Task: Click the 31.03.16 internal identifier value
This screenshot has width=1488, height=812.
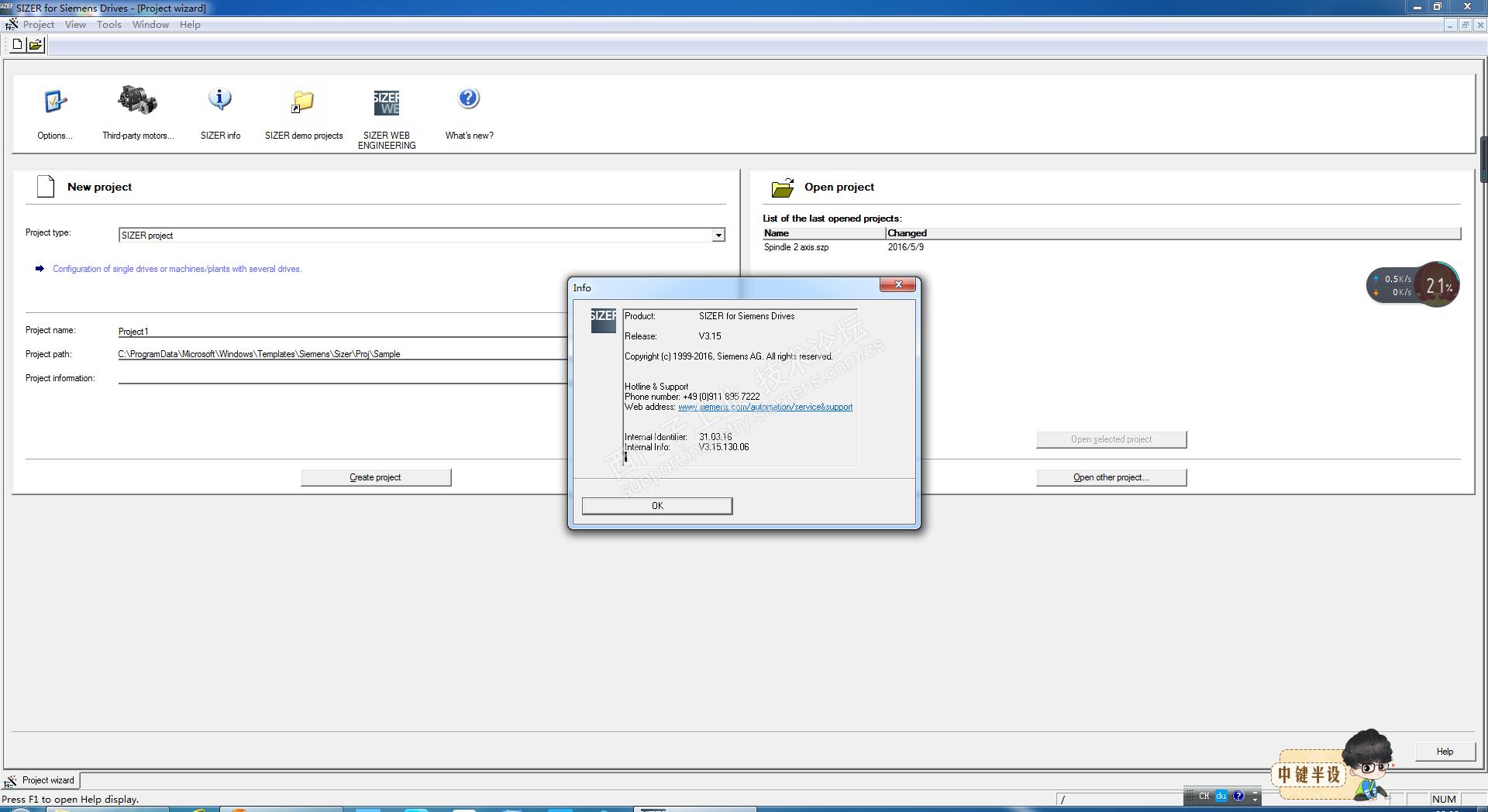Action: point(715,437)
